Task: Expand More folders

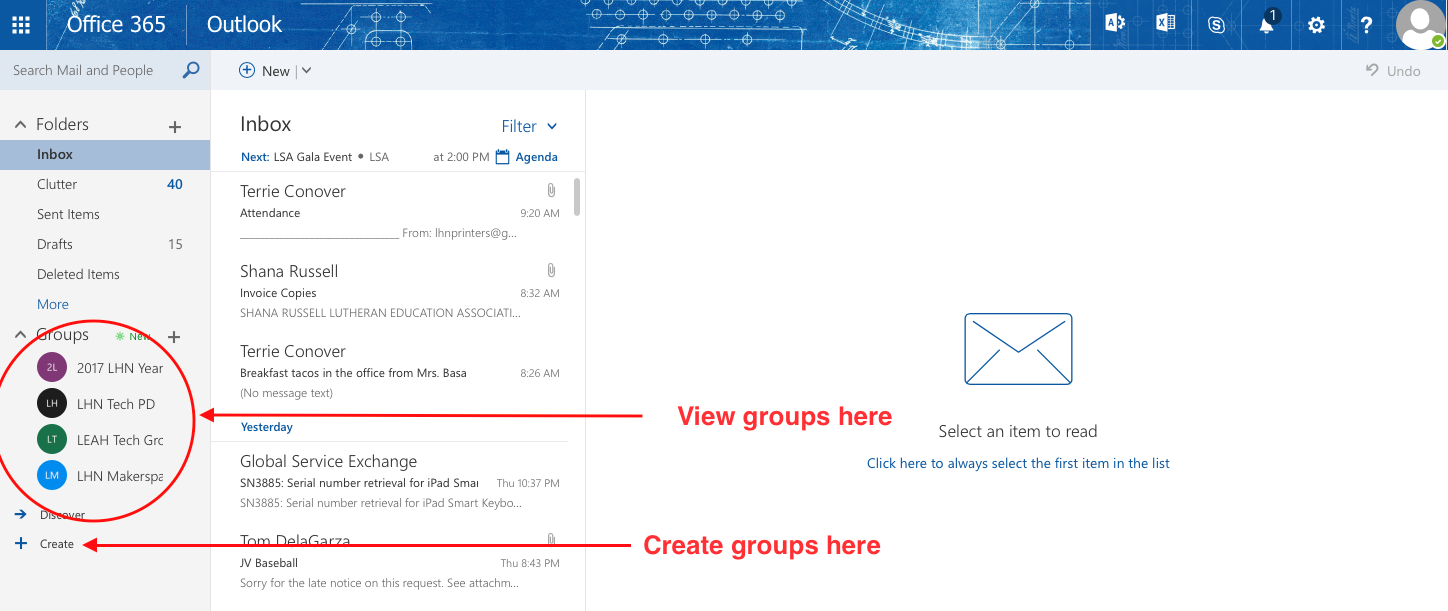Action: 53,304
